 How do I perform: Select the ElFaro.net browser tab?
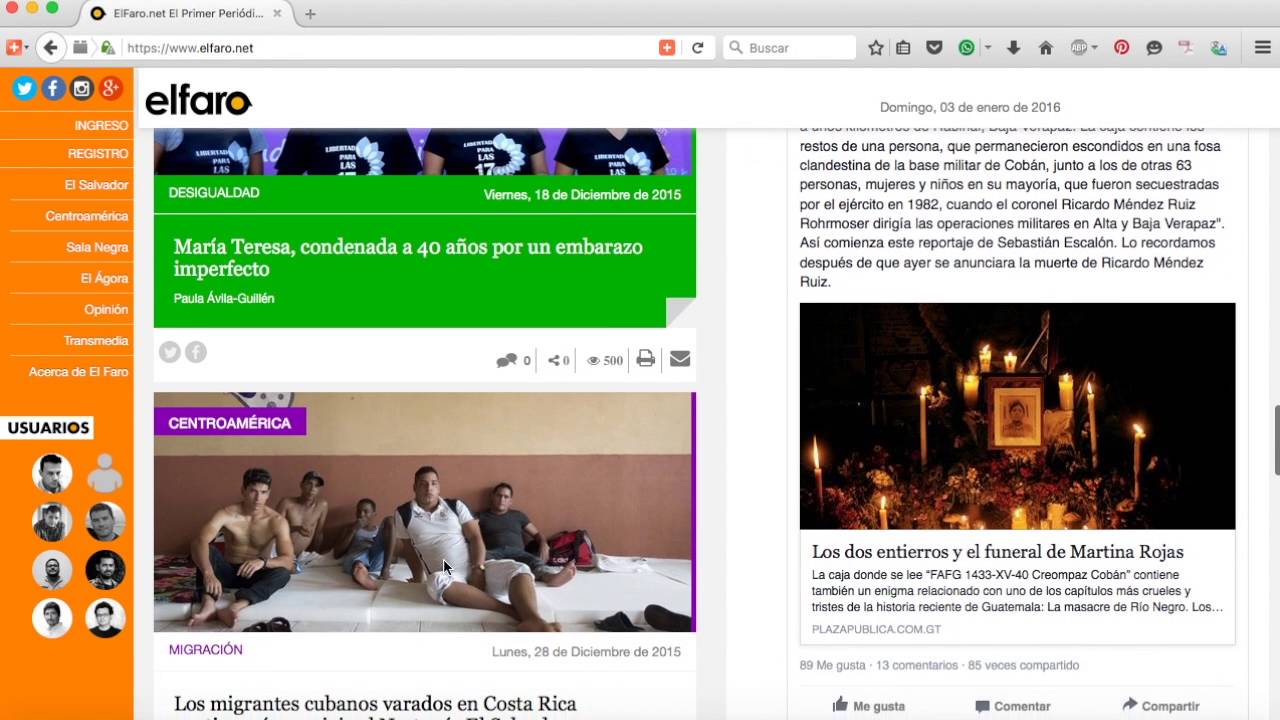coord(187,14)
